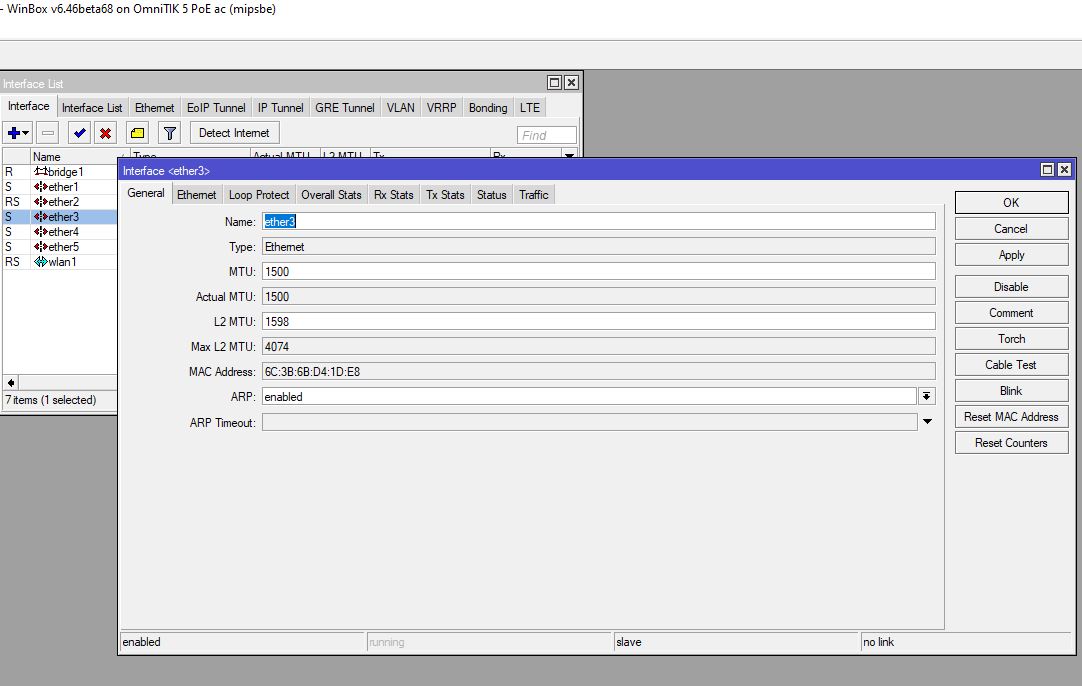
Task: Open the Status tab
Action: (491, 195)
